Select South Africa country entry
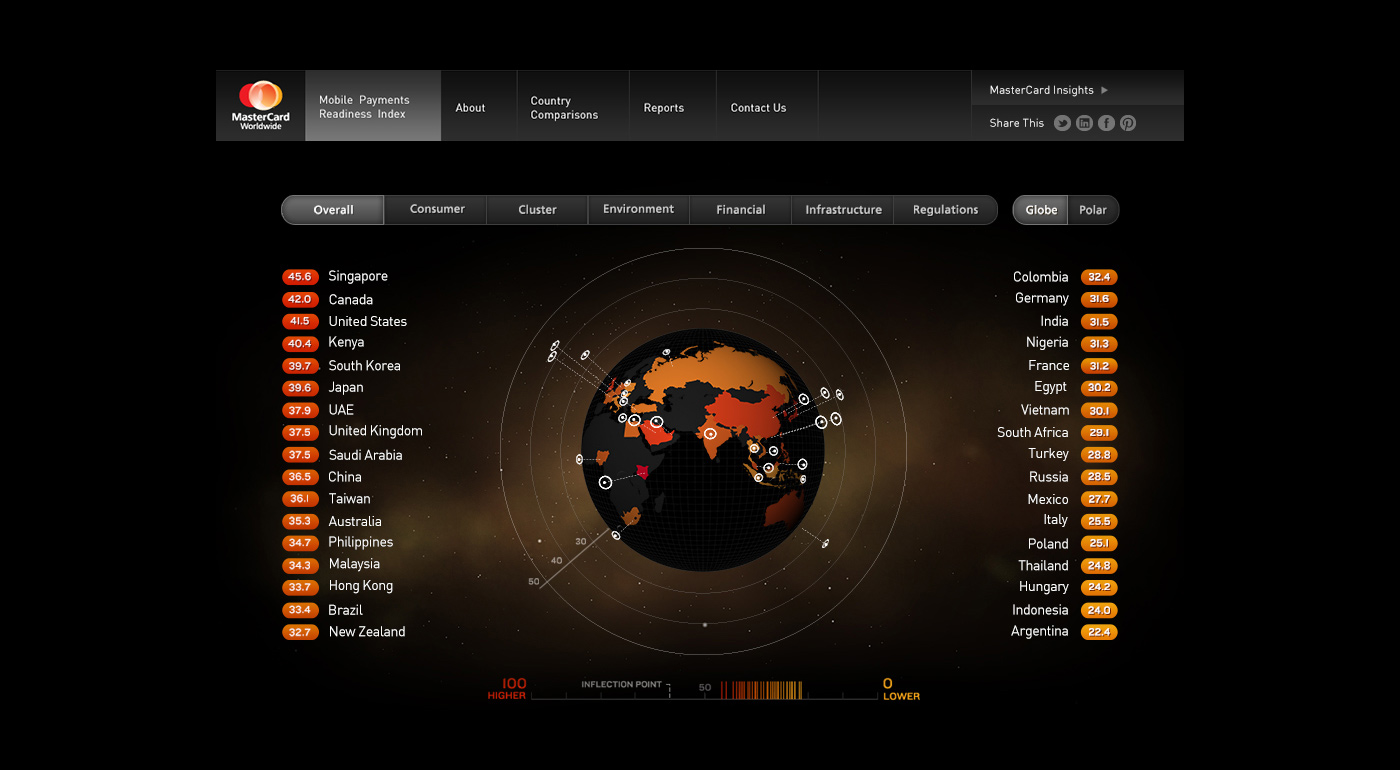The image size is (1400, 770). (x=1033, y=433)
